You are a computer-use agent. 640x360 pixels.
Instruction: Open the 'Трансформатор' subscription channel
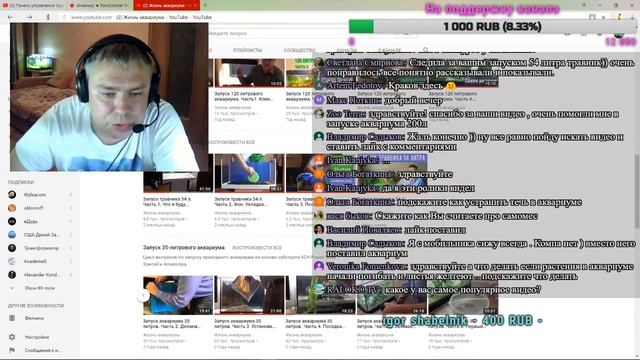pos(40,248)
